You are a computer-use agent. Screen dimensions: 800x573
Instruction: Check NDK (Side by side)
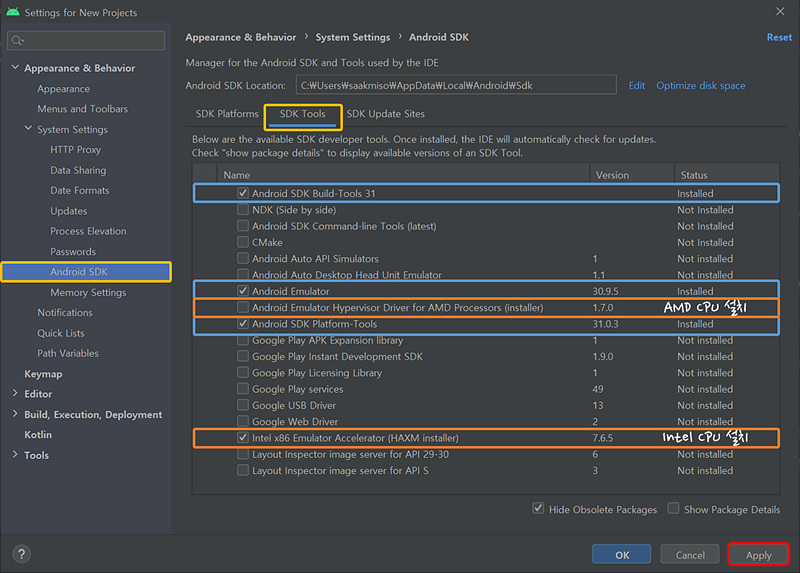tap(243, 210)
